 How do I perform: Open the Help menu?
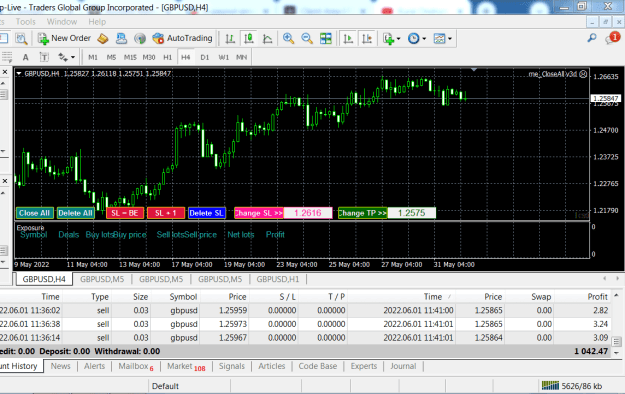pos(97,22)
